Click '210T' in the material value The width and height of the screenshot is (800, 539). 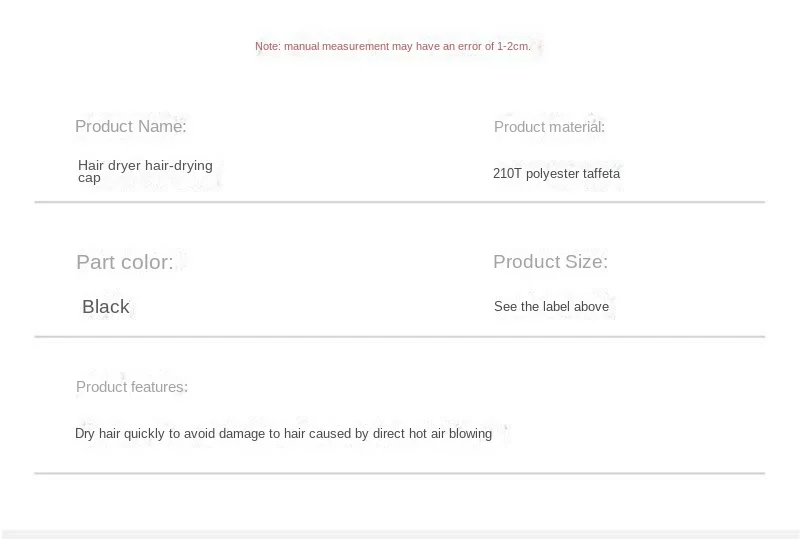pyautogui.click(x=507, y=173)
